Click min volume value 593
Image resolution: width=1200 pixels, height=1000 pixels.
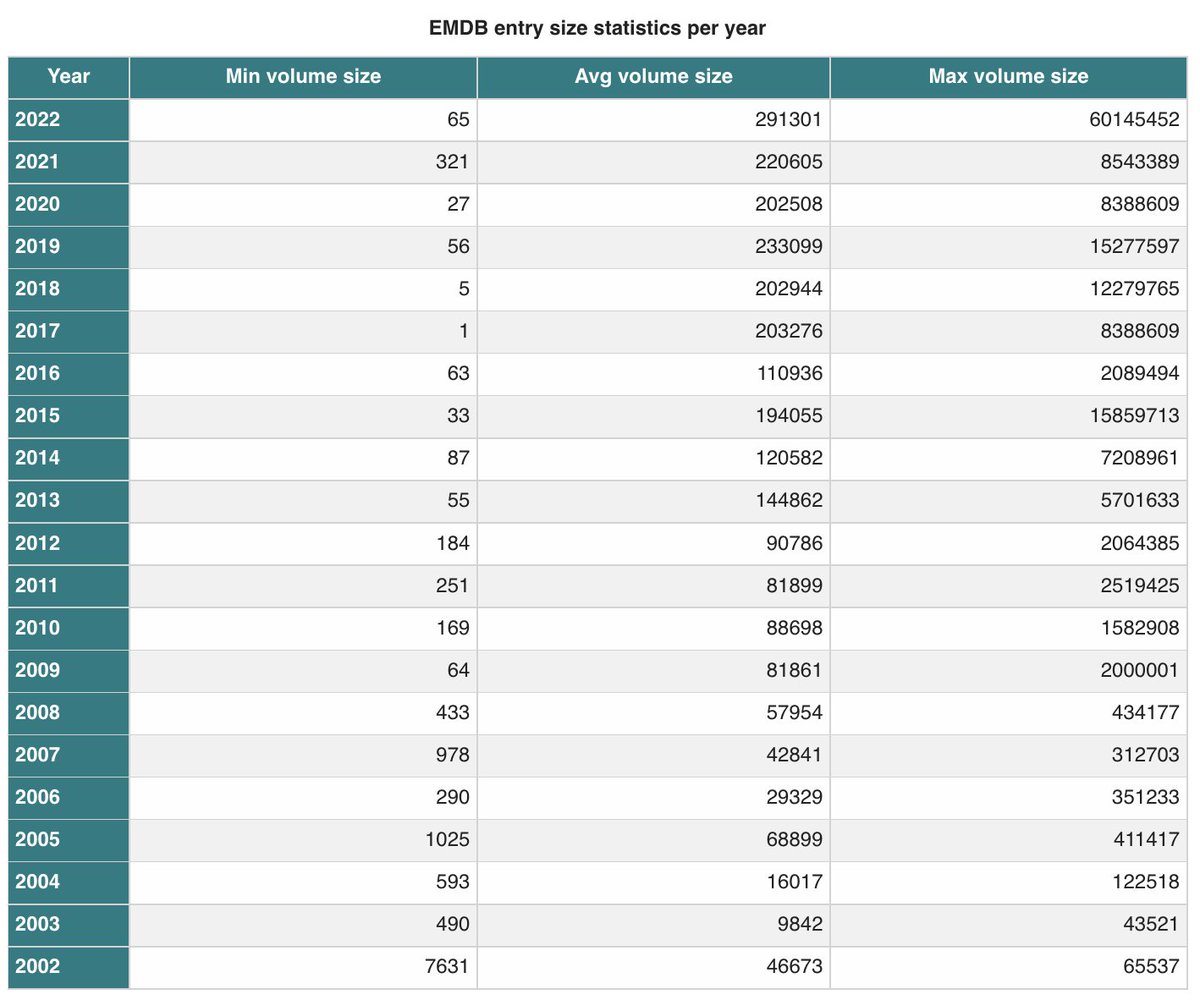coord(452,882)
